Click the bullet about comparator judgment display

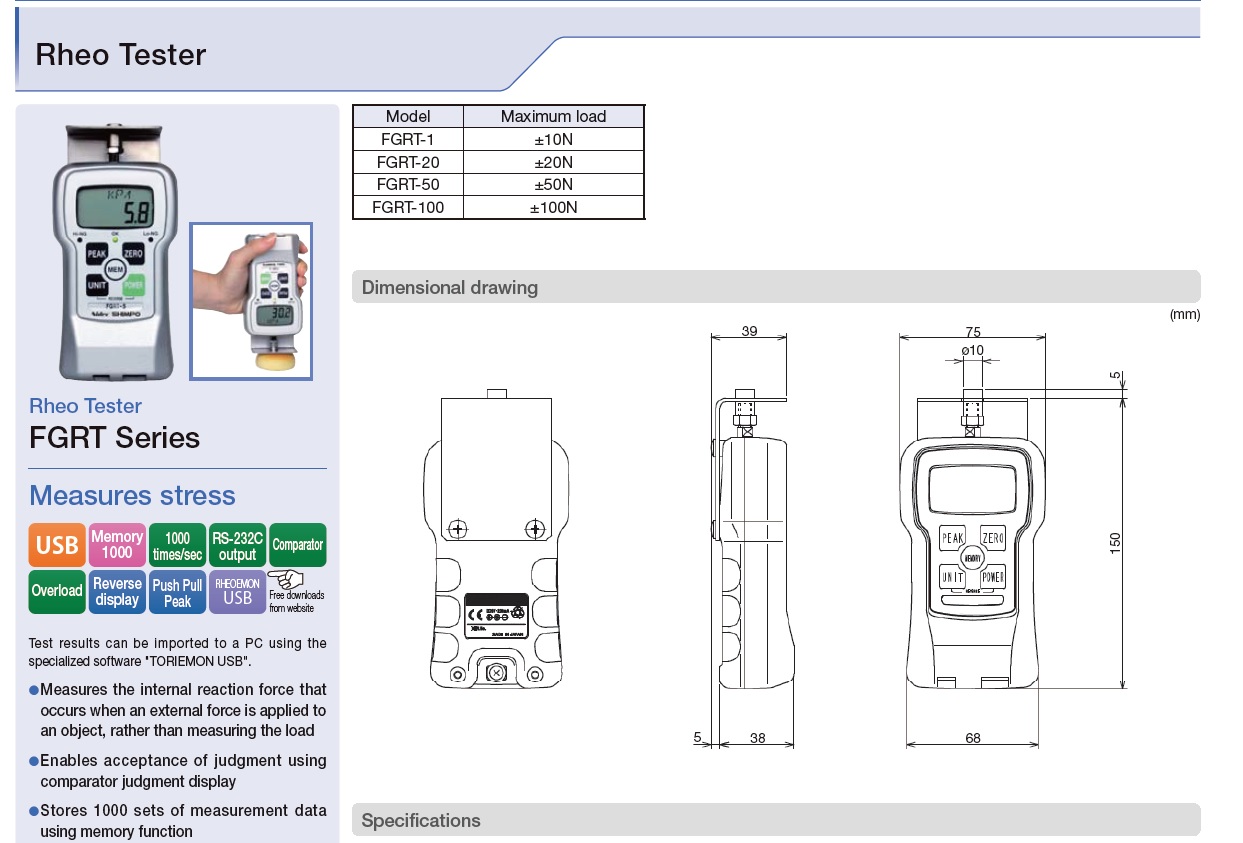[178, 771]
